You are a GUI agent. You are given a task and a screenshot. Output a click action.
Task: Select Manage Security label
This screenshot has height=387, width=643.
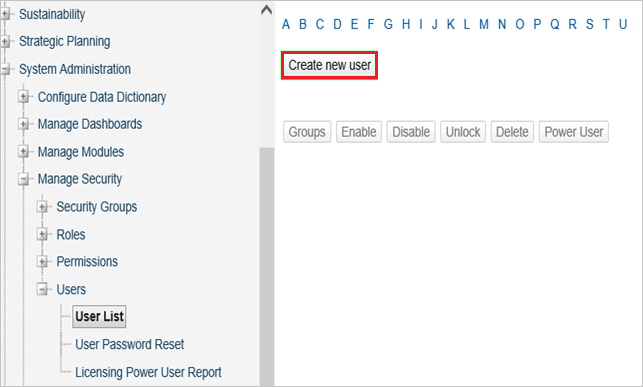pos(80,179)
